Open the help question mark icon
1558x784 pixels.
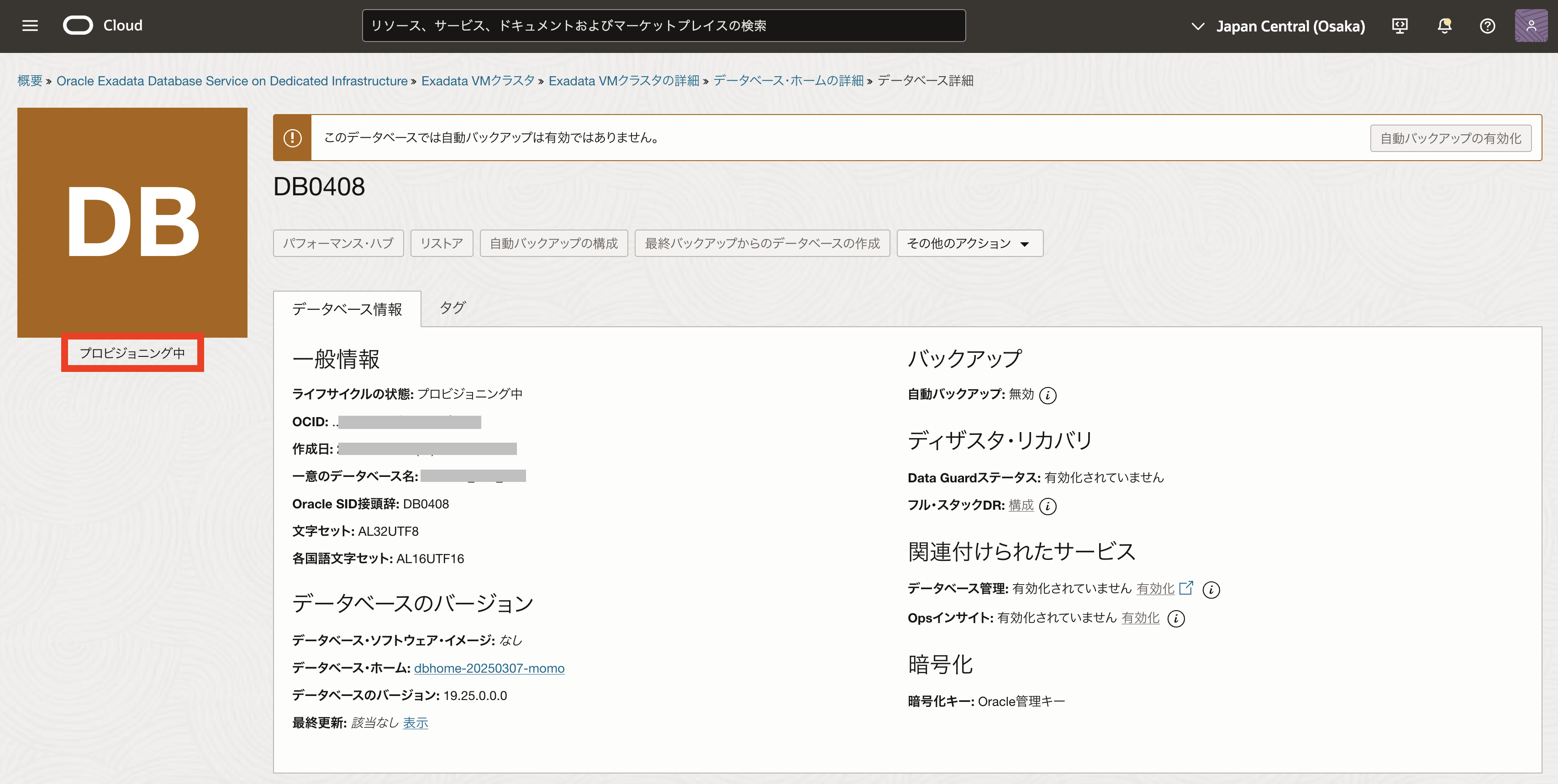tap(1487, 26)
